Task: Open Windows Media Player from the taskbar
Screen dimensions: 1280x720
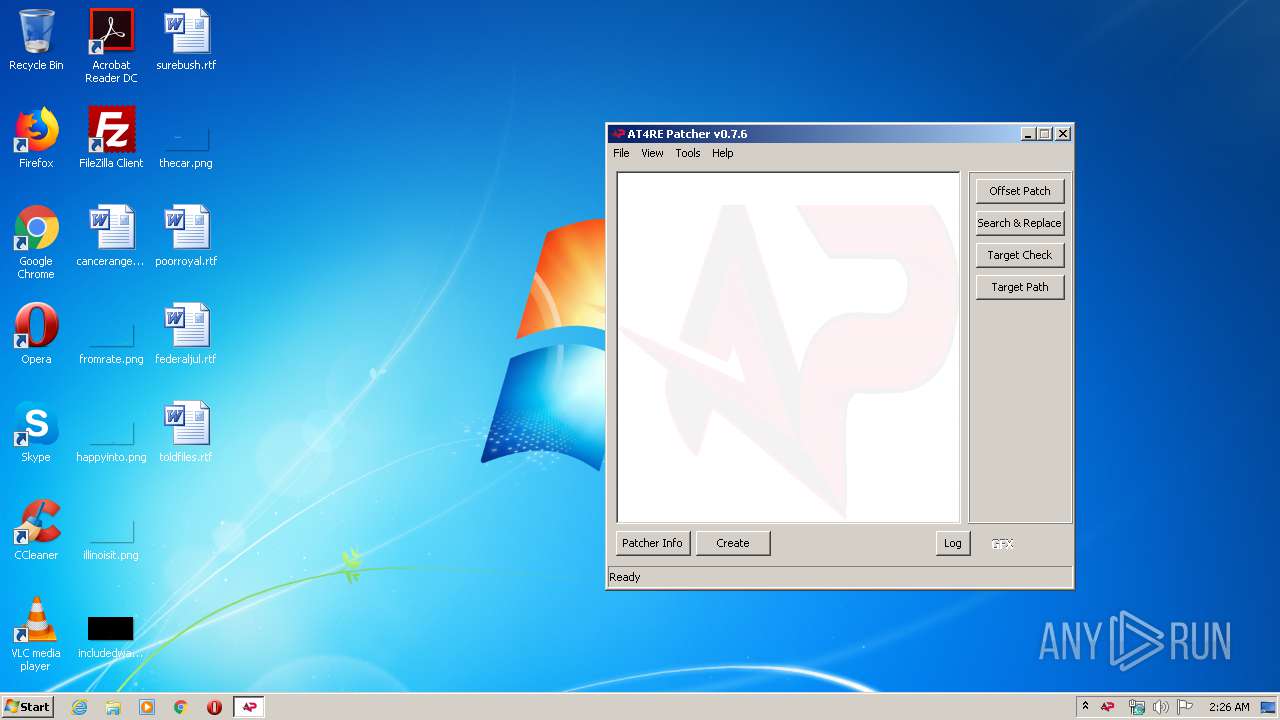Action: pos(147,707)
